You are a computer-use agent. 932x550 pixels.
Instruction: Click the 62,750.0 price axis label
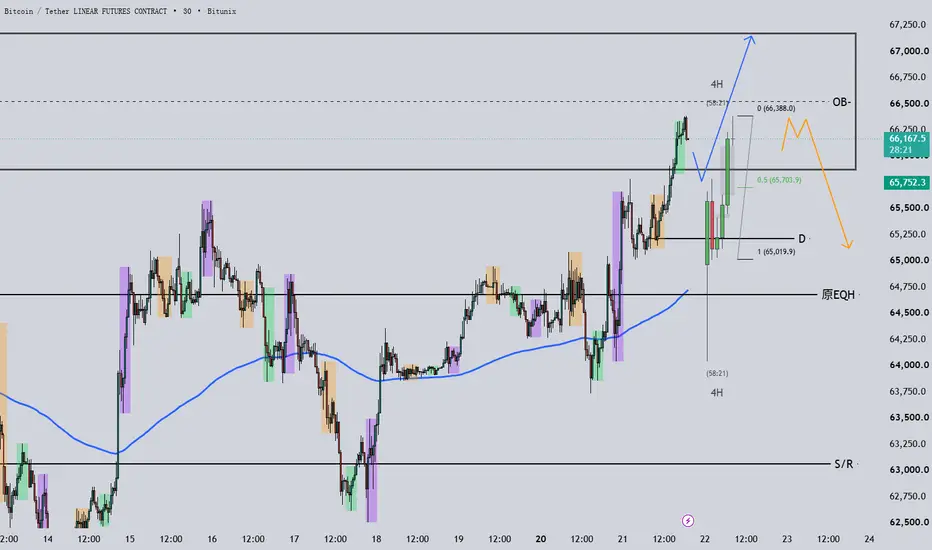pyautogui.click(x=908, y=496)
